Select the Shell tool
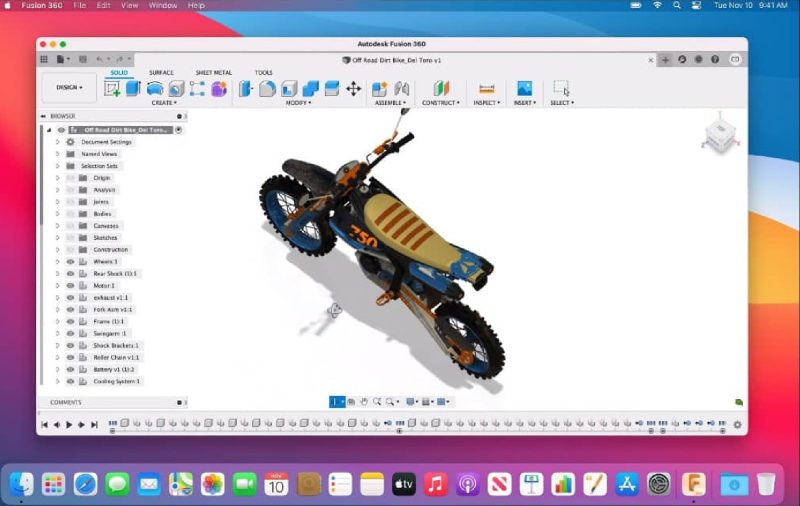The width and height of the screenshot is (800, 506). click(x=289, y=89)
